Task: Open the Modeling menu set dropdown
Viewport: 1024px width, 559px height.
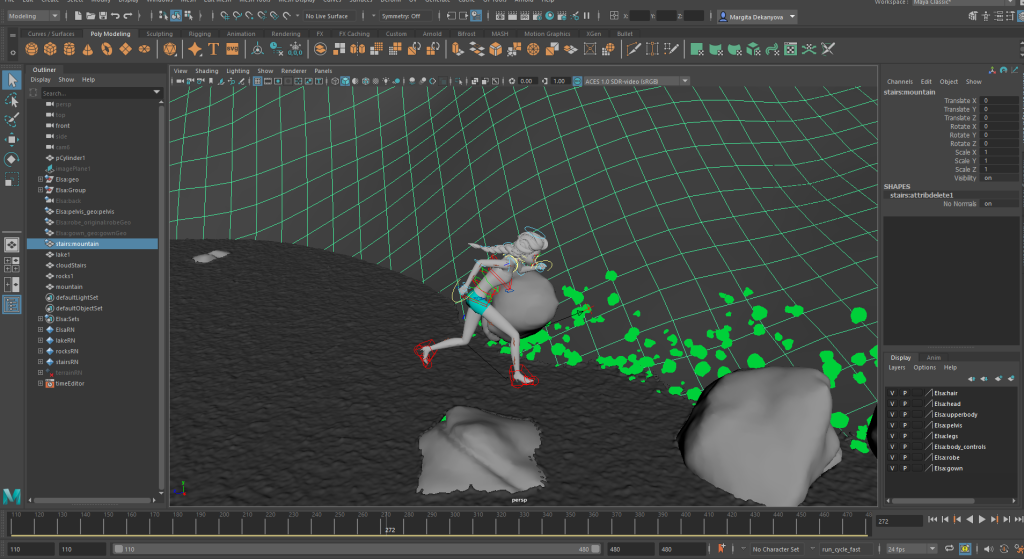Action: [33, 16]
